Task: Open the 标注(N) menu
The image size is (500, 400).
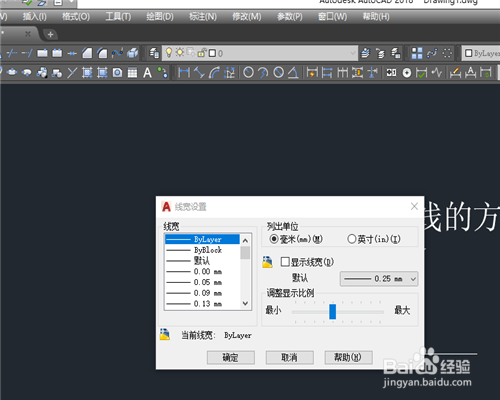Action: coord(203,16)
